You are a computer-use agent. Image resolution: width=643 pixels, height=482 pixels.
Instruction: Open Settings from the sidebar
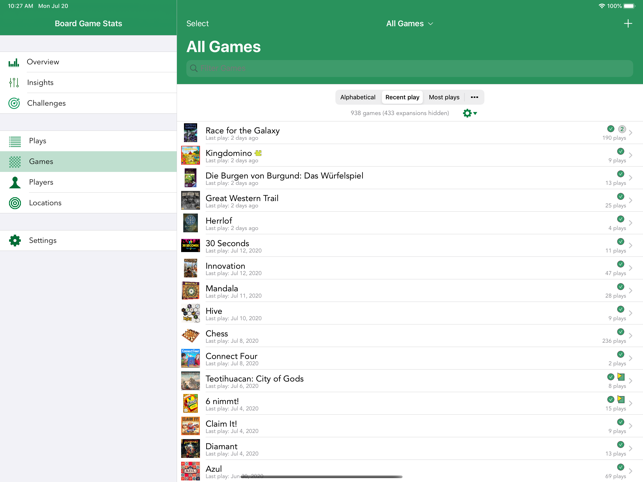(42, 241)
